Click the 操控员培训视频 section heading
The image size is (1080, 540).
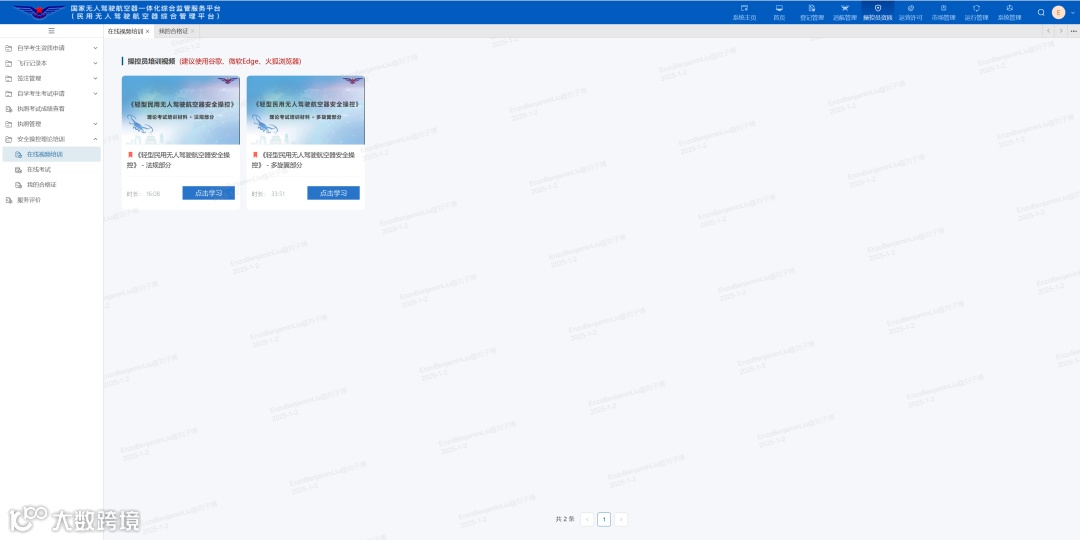pos(151,61)
